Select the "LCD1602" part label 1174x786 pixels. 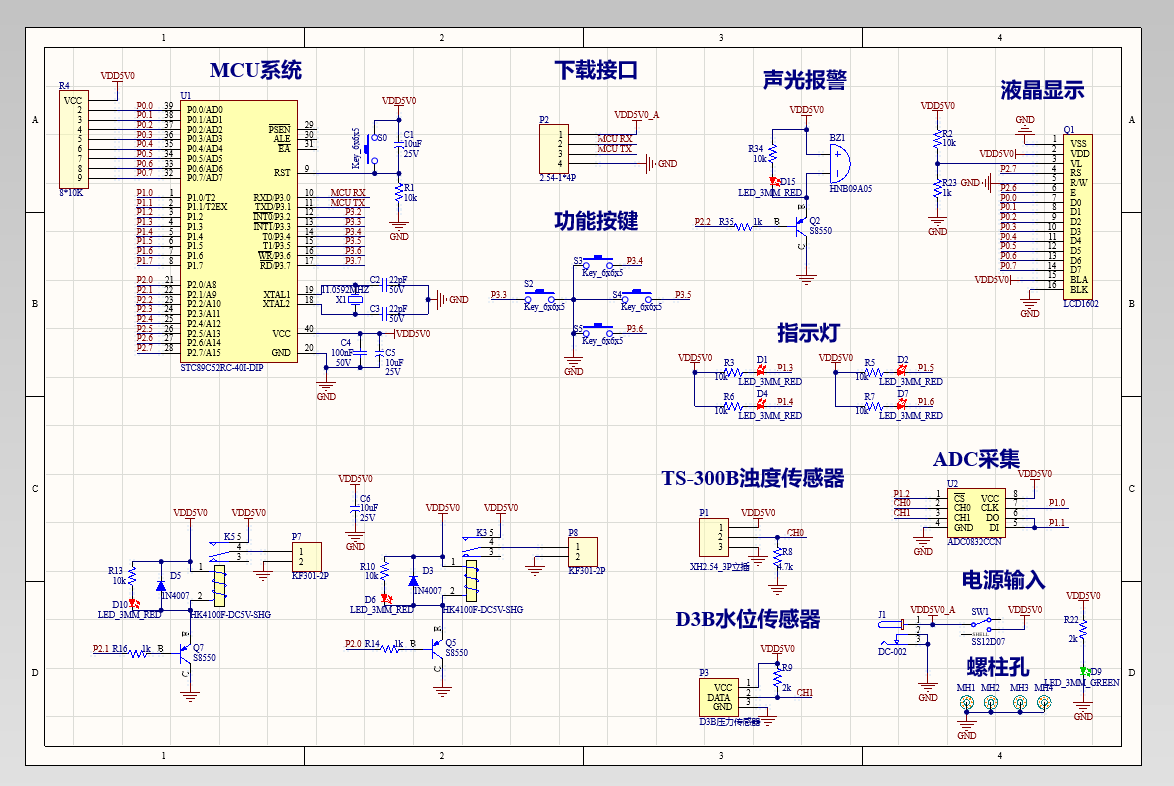1081,304
